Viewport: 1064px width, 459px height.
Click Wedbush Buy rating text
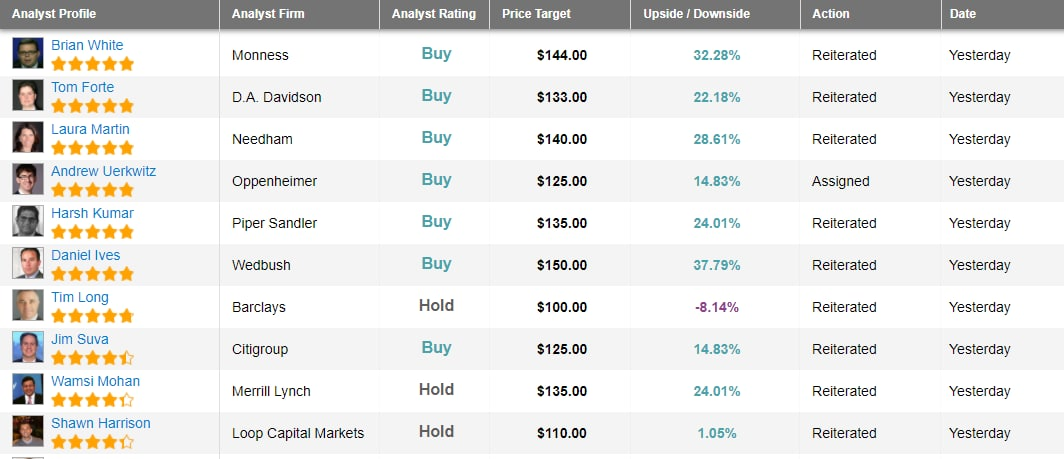pos(436,263)
